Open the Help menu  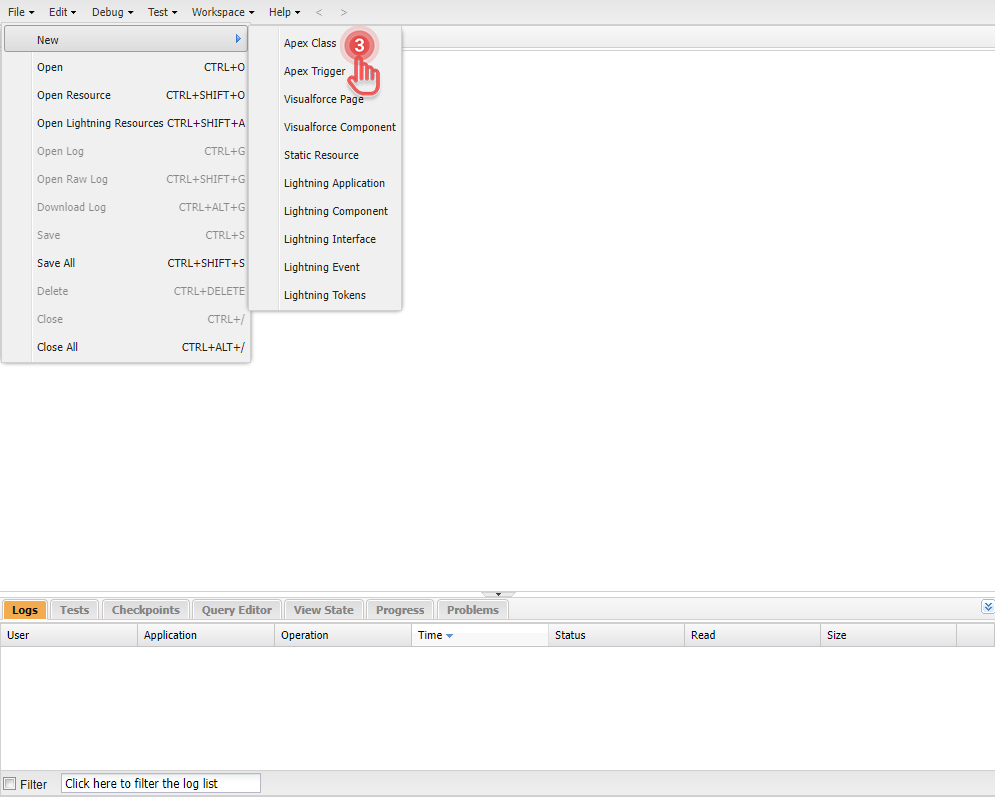coord(281,12)
